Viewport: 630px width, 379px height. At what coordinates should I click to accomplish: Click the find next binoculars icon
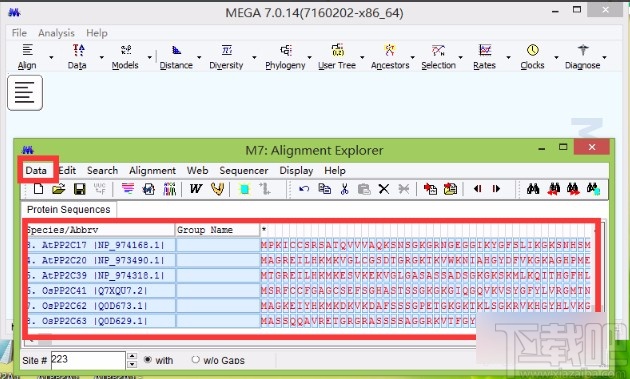tap(573, 188)
